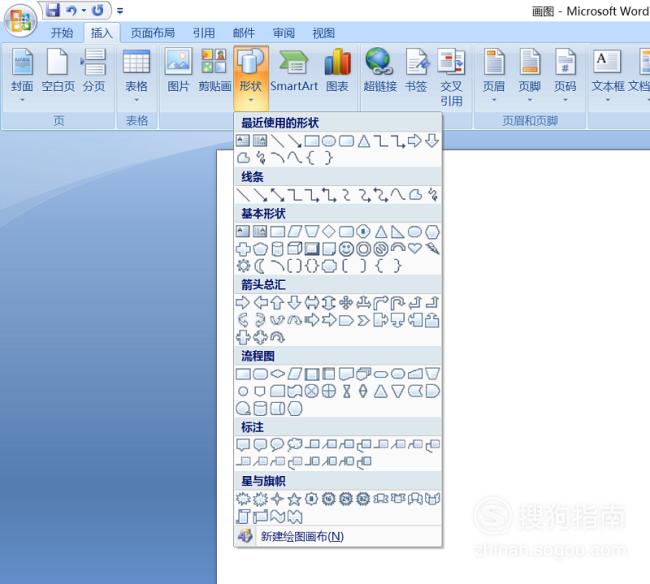Choose the right brace basic shape

pyautogui.click(x=397, y=266)
